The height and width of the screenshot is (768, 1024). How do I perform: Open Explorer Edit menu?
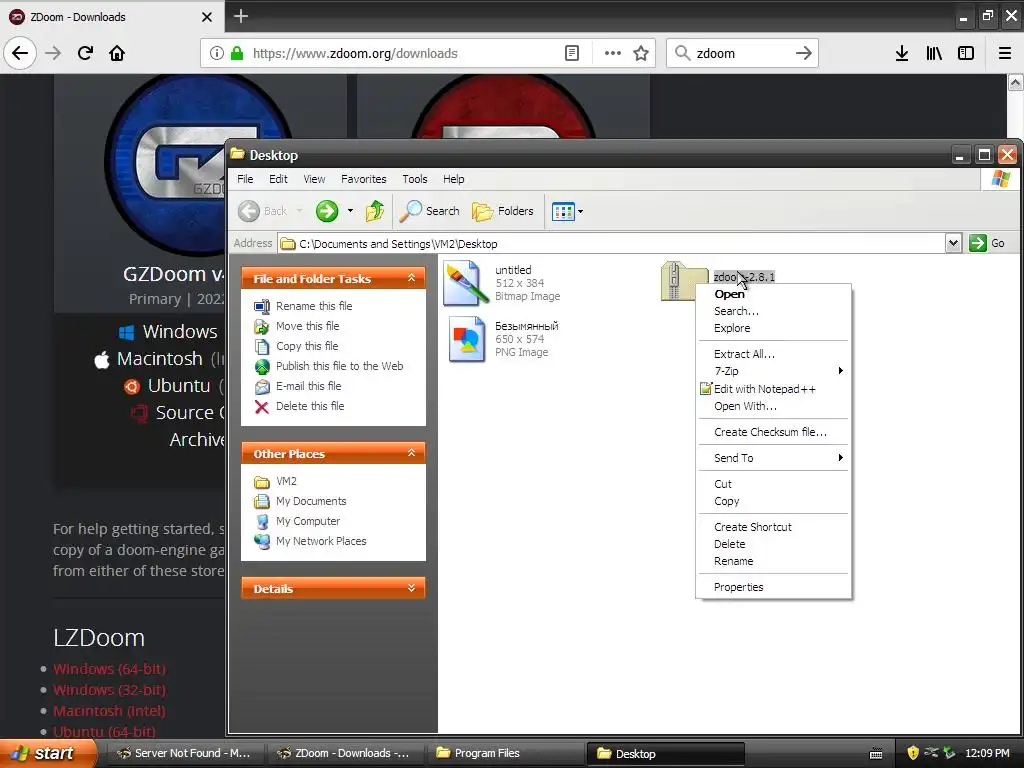[278, 179]
